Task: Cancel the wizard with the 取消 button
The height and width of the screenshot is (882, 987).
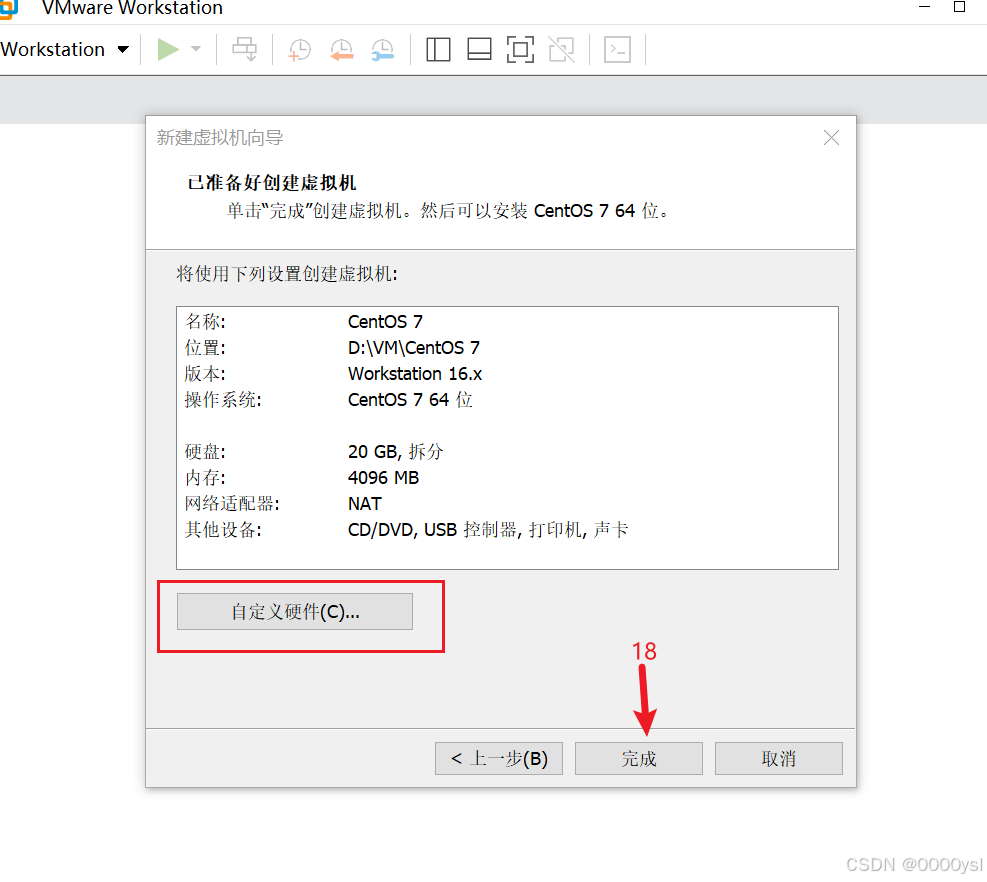Action: tap(779, 758)
